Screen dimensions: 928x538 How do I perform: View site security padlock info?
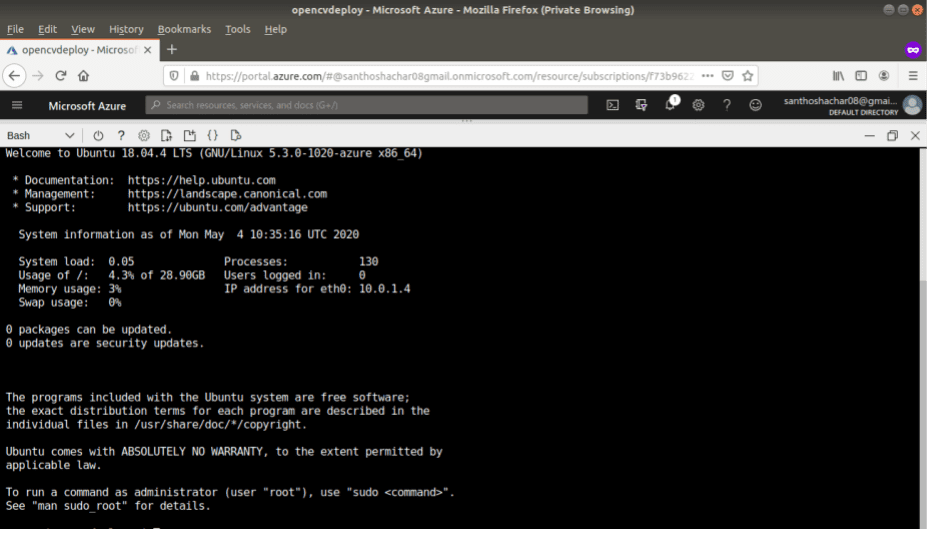click(194, 76)
